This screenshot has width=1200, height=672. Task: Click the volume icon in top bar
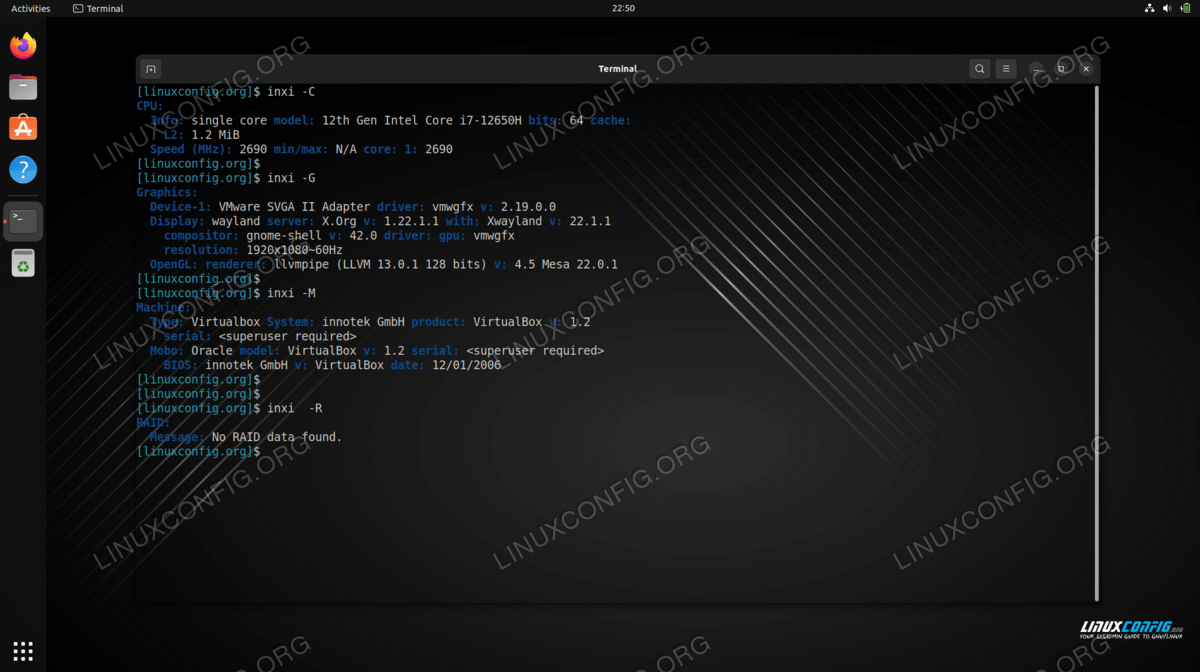tap(1168, 8)
